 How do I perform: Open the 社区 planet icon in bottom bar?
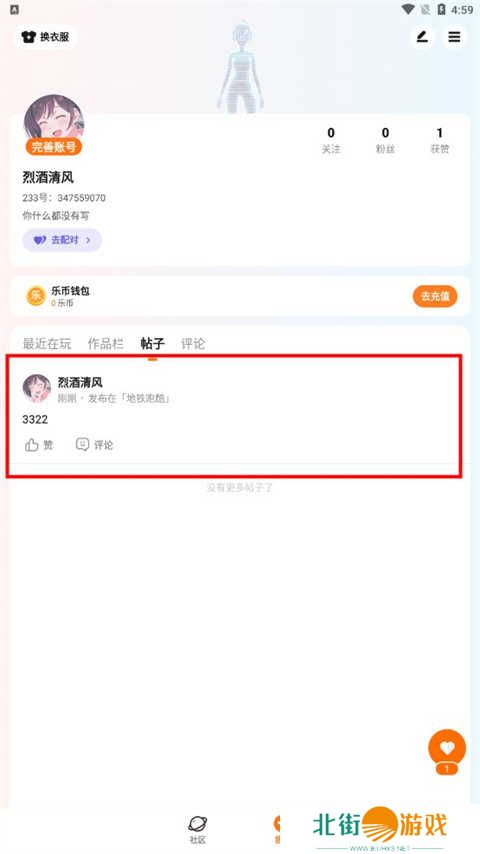pos(197,824)
